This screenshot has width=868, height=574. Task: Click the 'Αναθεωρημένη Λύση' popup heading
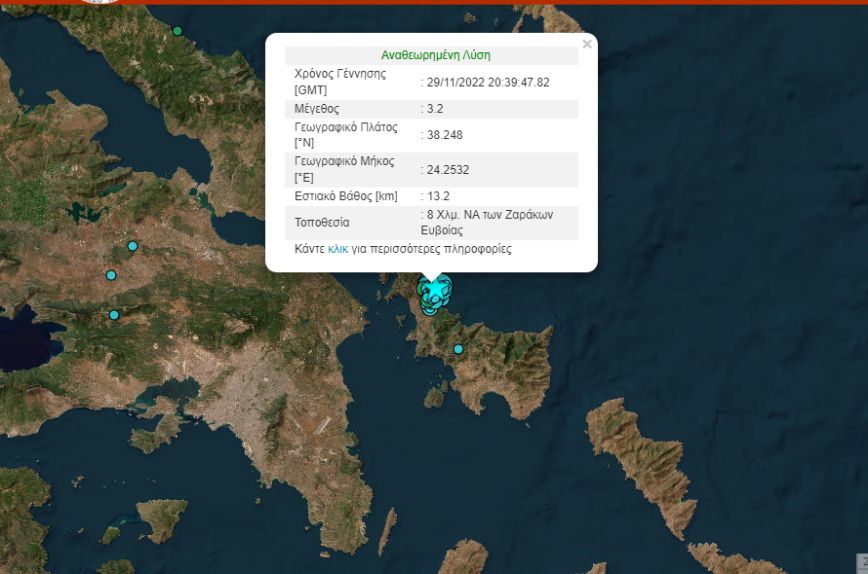[x=435, y=56]
